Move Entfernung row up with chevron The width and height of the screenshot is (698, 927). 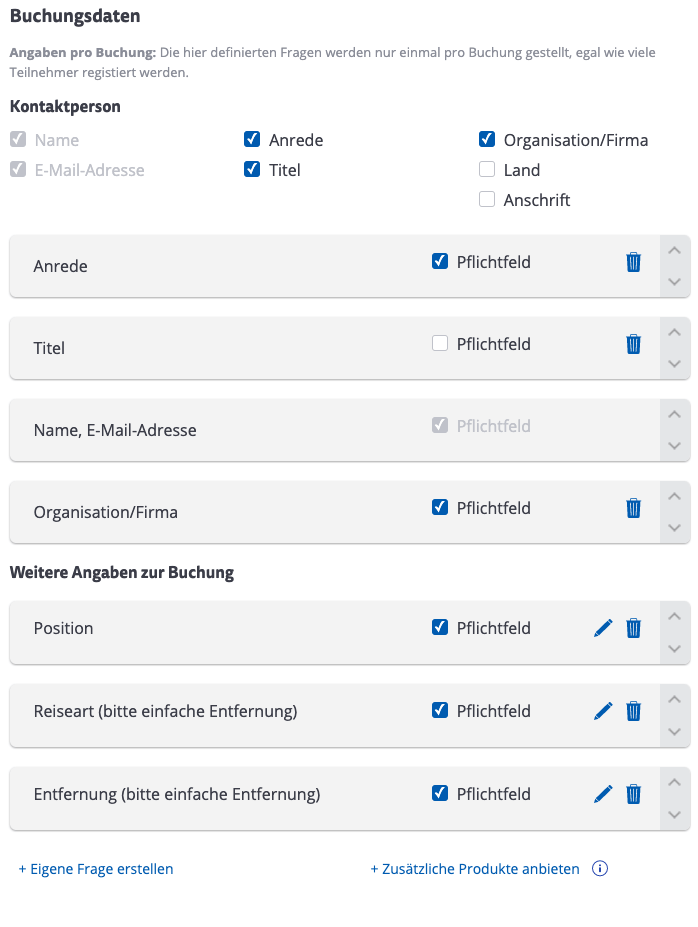[674, 783]
